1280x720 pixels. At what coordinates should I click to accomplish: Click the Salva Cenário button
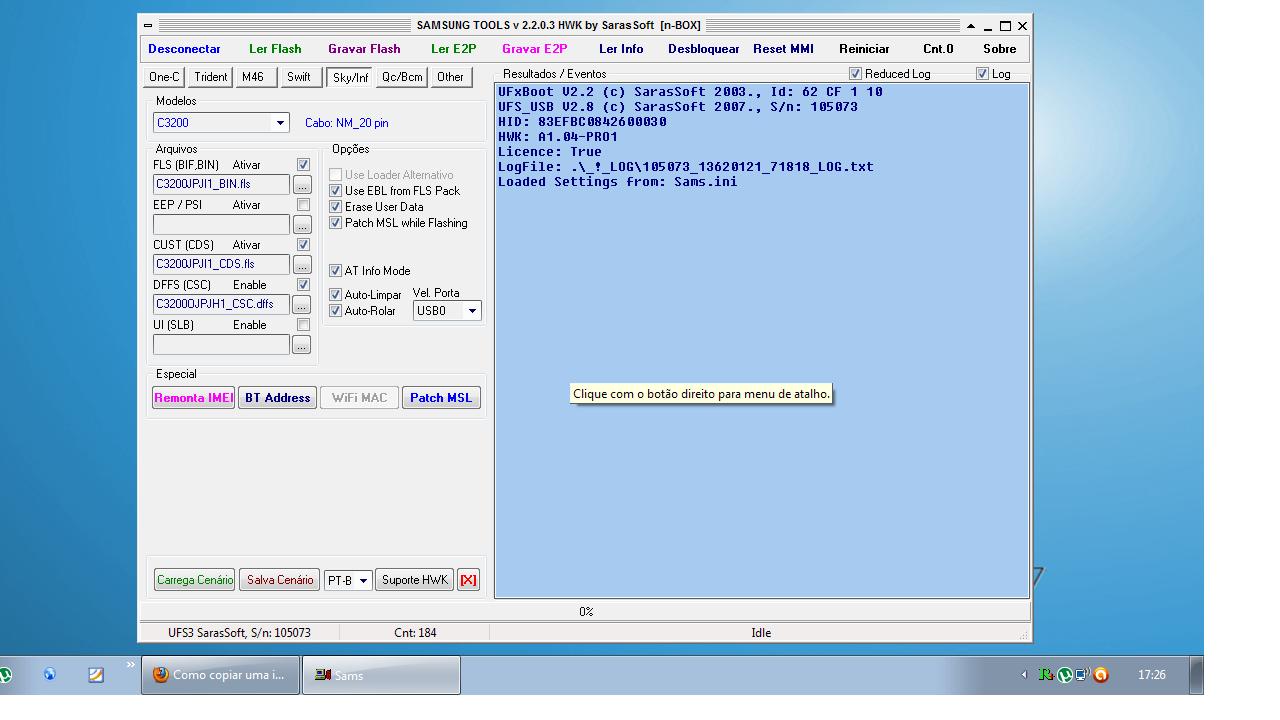point(280,580)
